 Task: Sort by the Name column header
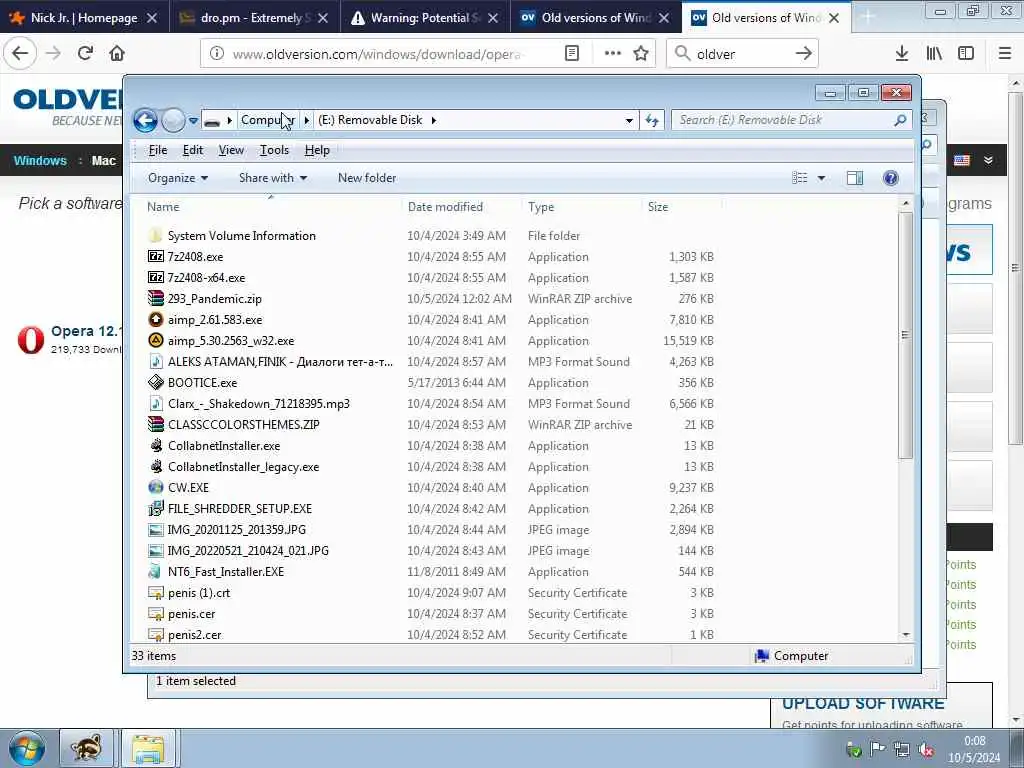click(163, 206)
